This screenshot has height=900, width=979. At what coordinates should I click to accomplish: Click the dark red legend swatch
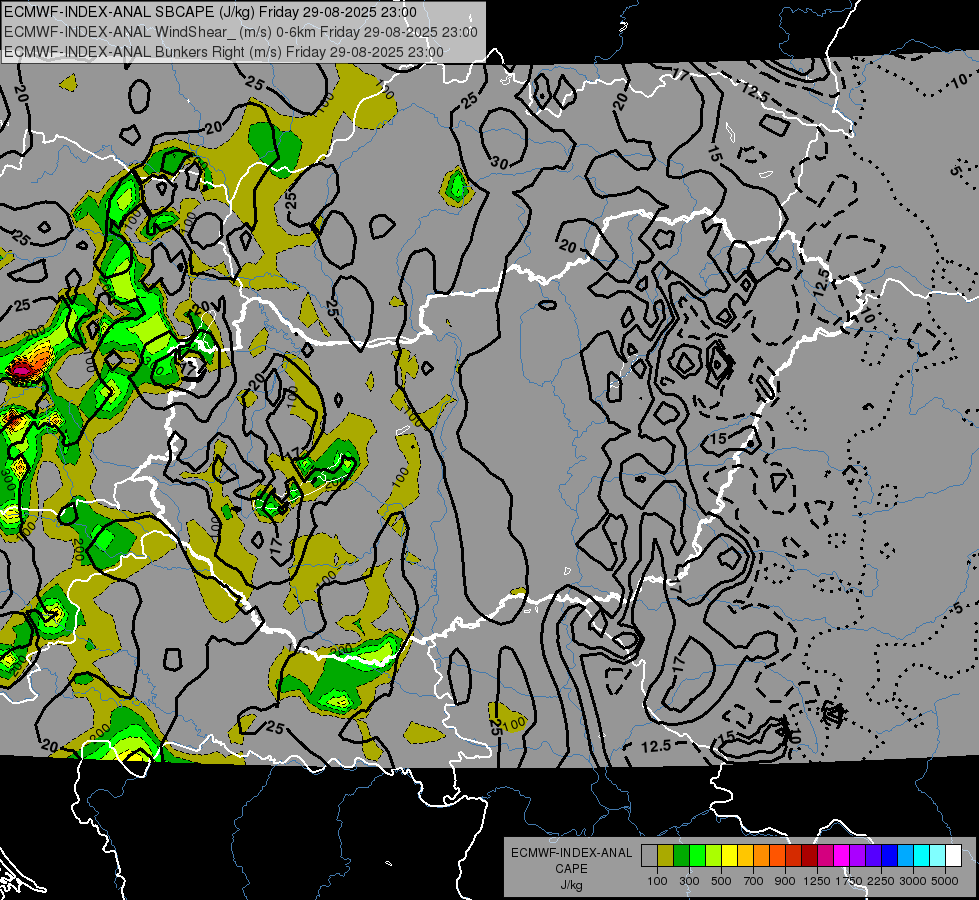click(x=809, y=855)
